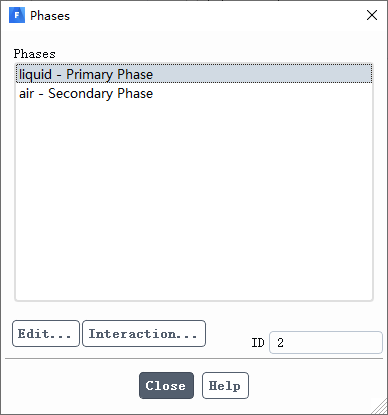The width and height of the screenshot is (388, 415).
Task: Click the Phases label above the list box
Action: [34, 54]
